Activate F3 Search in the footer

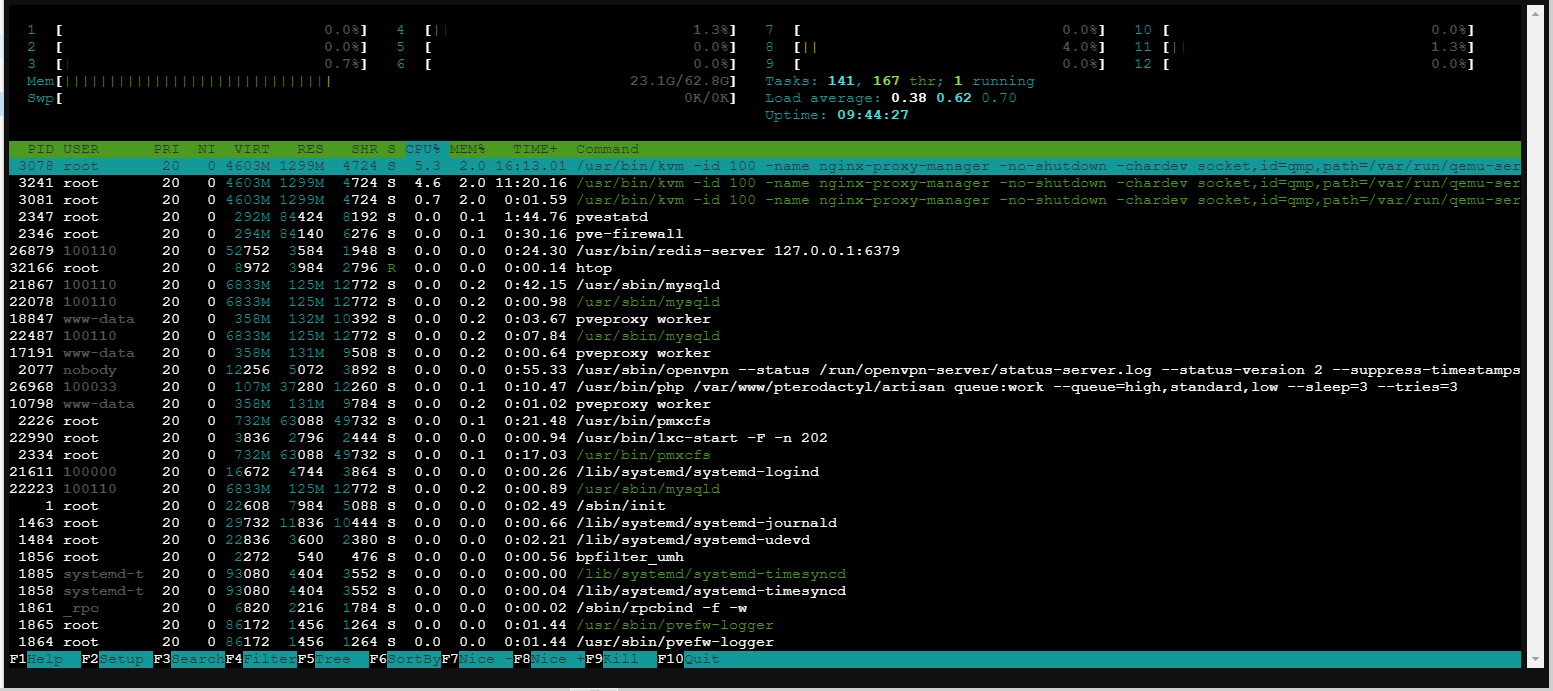(x=189, y=659)
